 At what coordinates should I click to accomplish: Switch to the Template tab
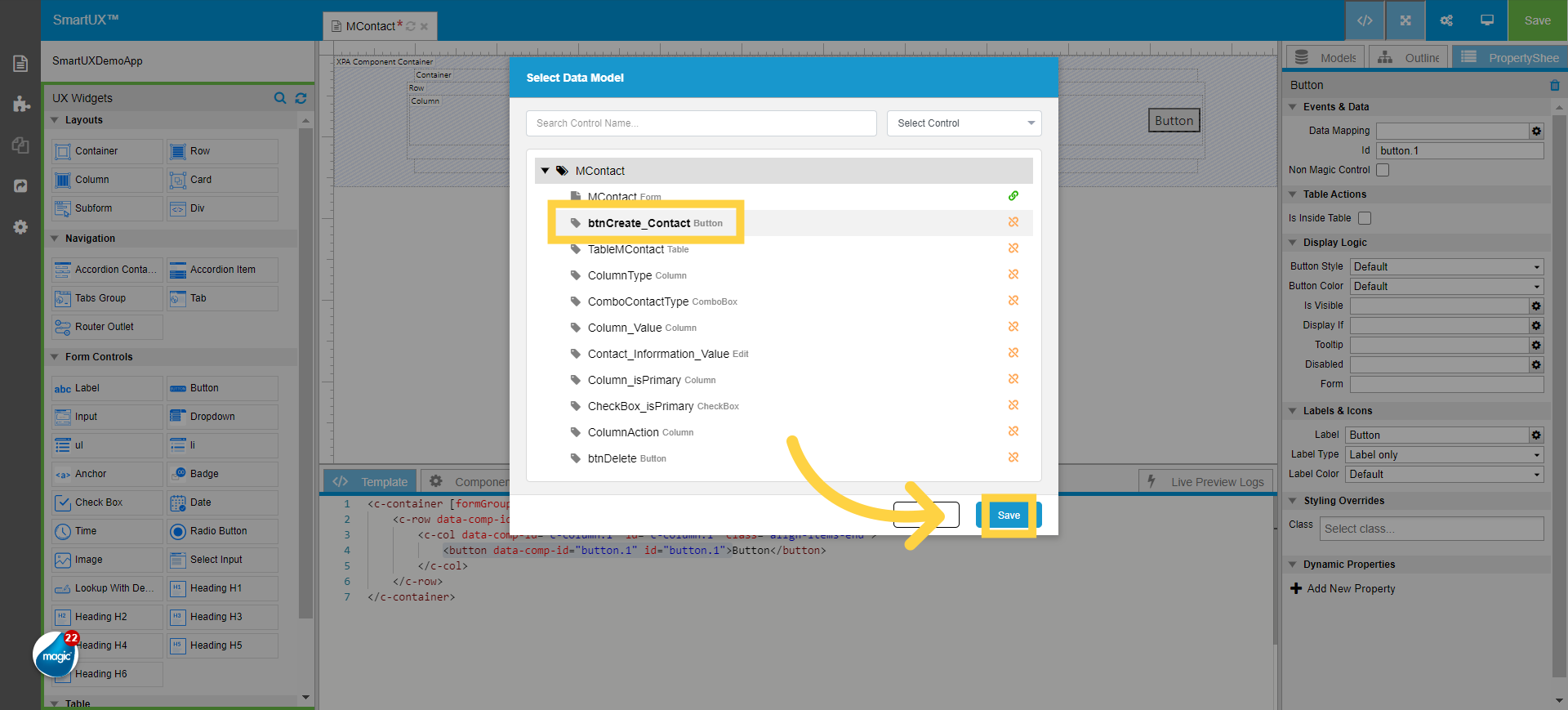click(x=370, y=482)
